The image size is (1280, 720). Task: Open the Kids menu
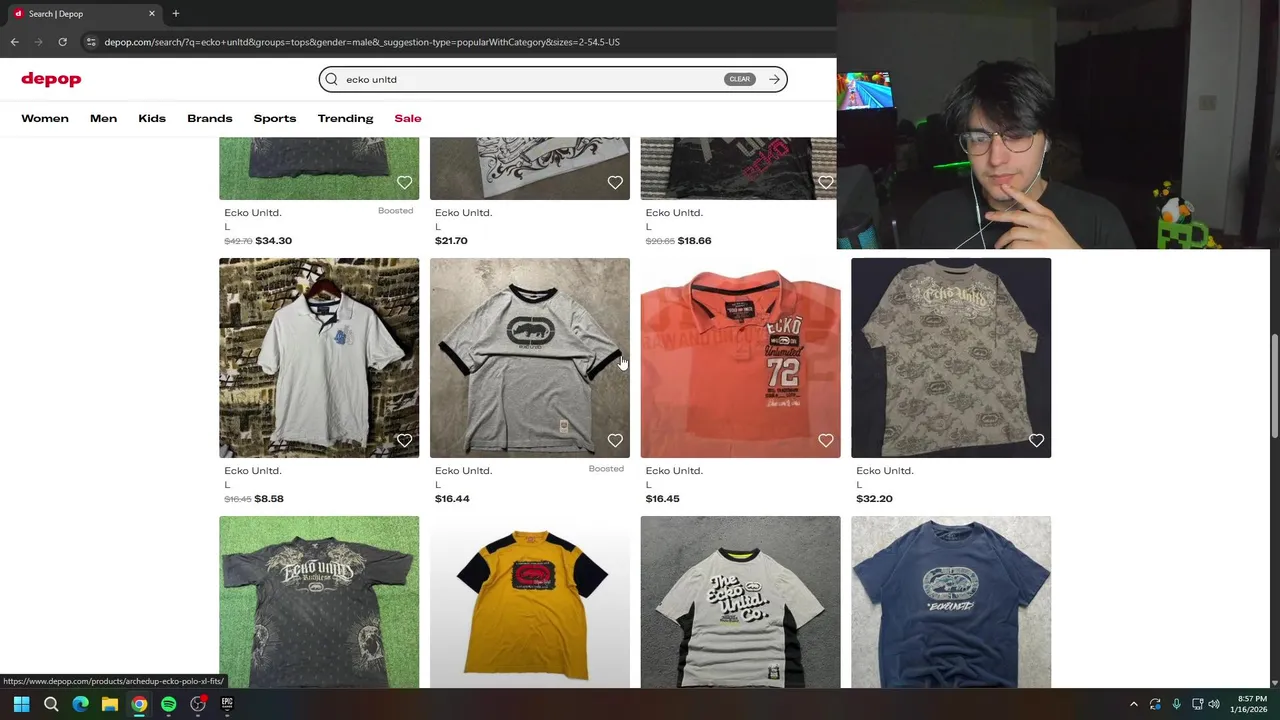click(152, 118)
